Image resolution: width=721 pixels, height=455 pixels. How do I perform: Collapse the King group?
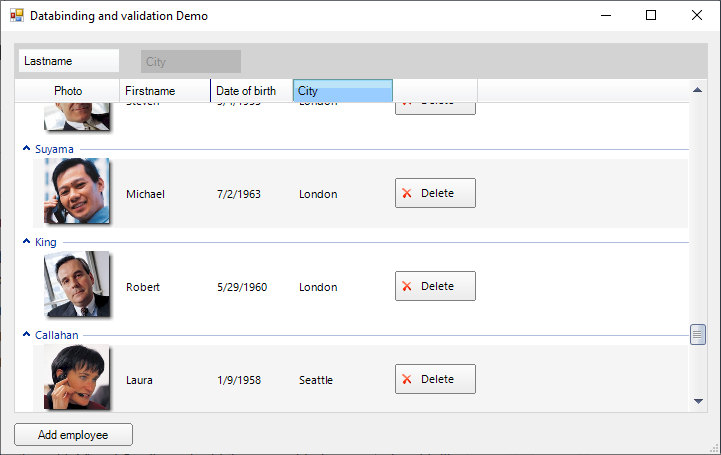pyautogui.click(x=26, y=242)
